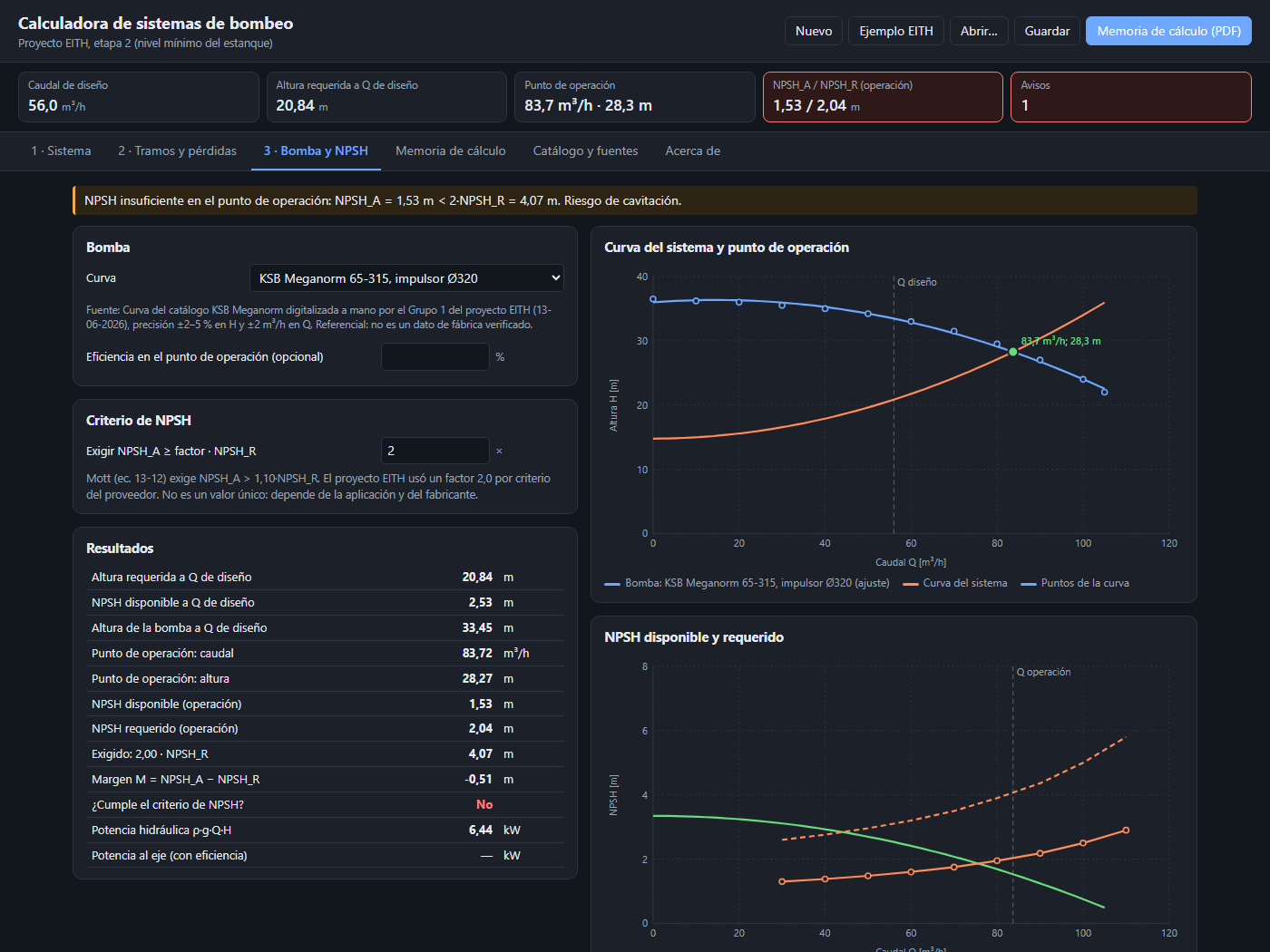Select the Margen M value -0,51

pos(478,779)
